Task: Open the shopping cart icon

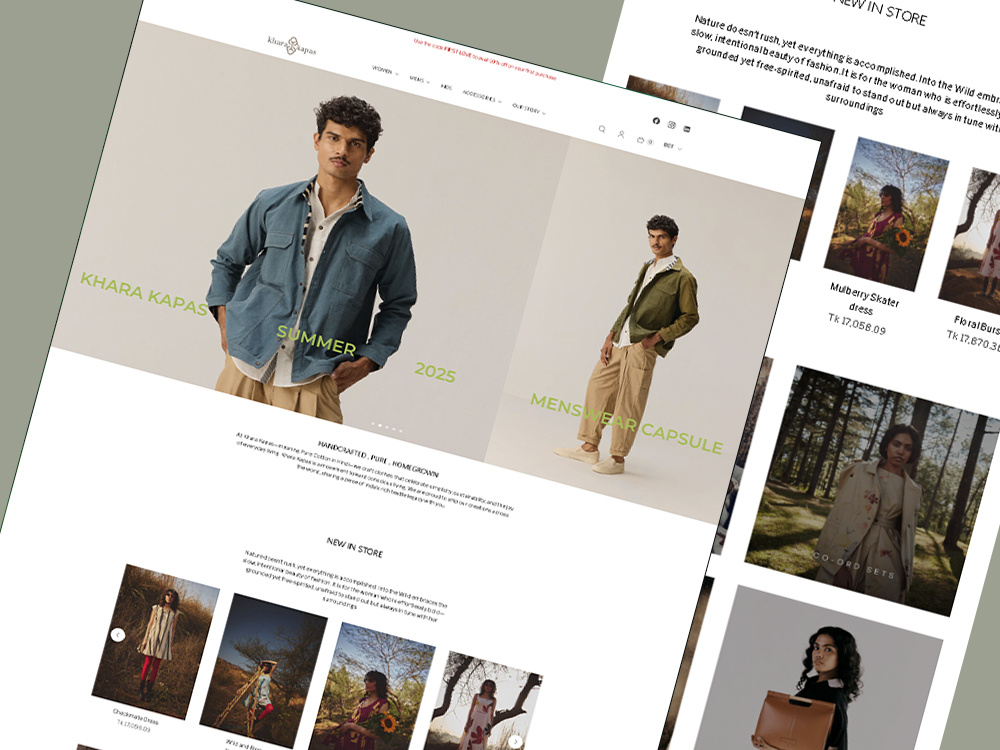Action: 640,141
